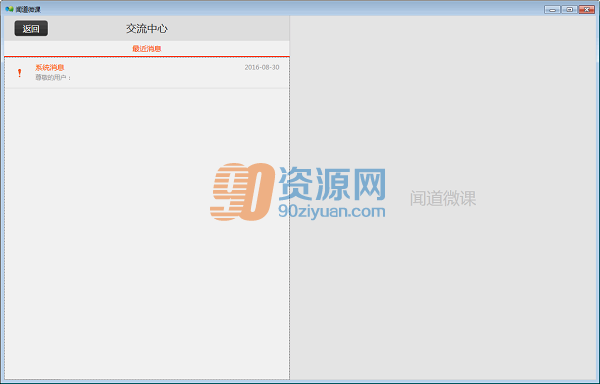This screenshot has width=600, height=384.
Task: Click the 尊敬的用户 message preview text
Action: click(53, 78)
